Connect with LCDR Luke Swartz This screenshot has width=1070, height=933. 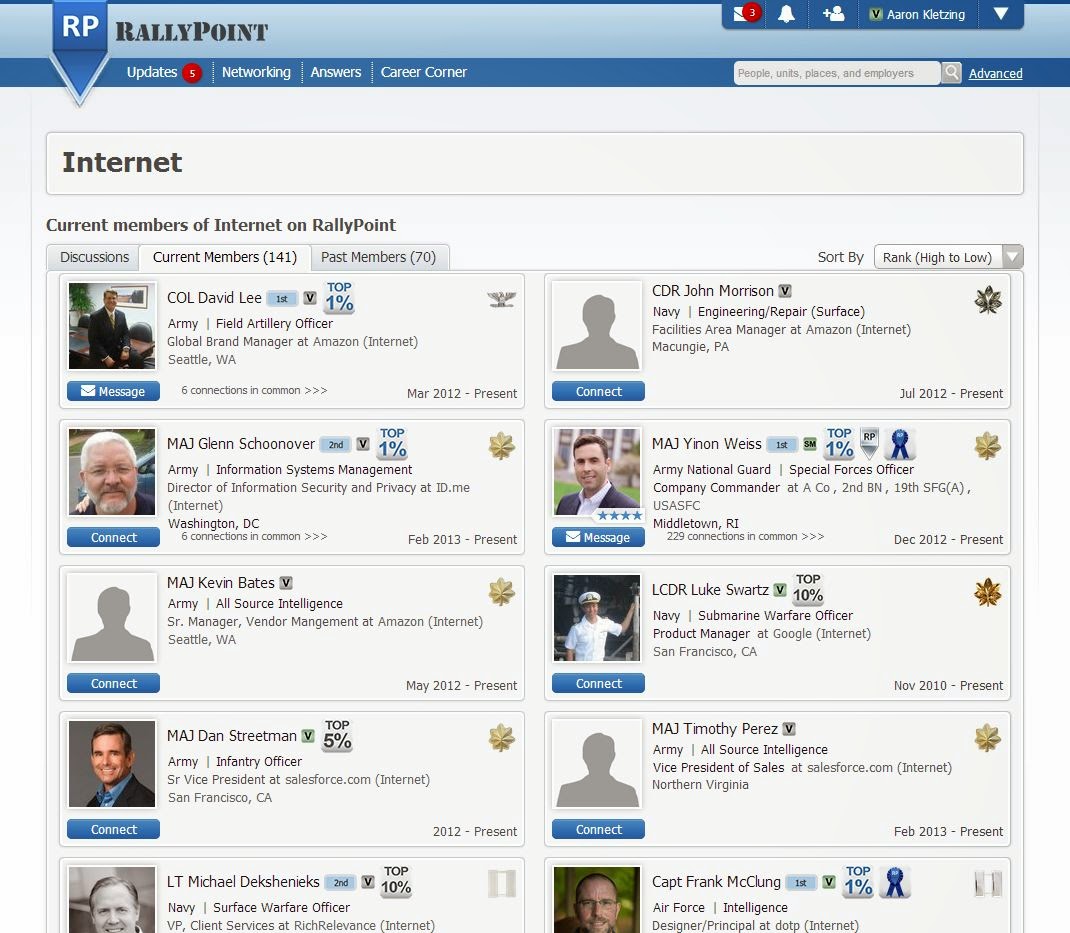click(598, 683)
